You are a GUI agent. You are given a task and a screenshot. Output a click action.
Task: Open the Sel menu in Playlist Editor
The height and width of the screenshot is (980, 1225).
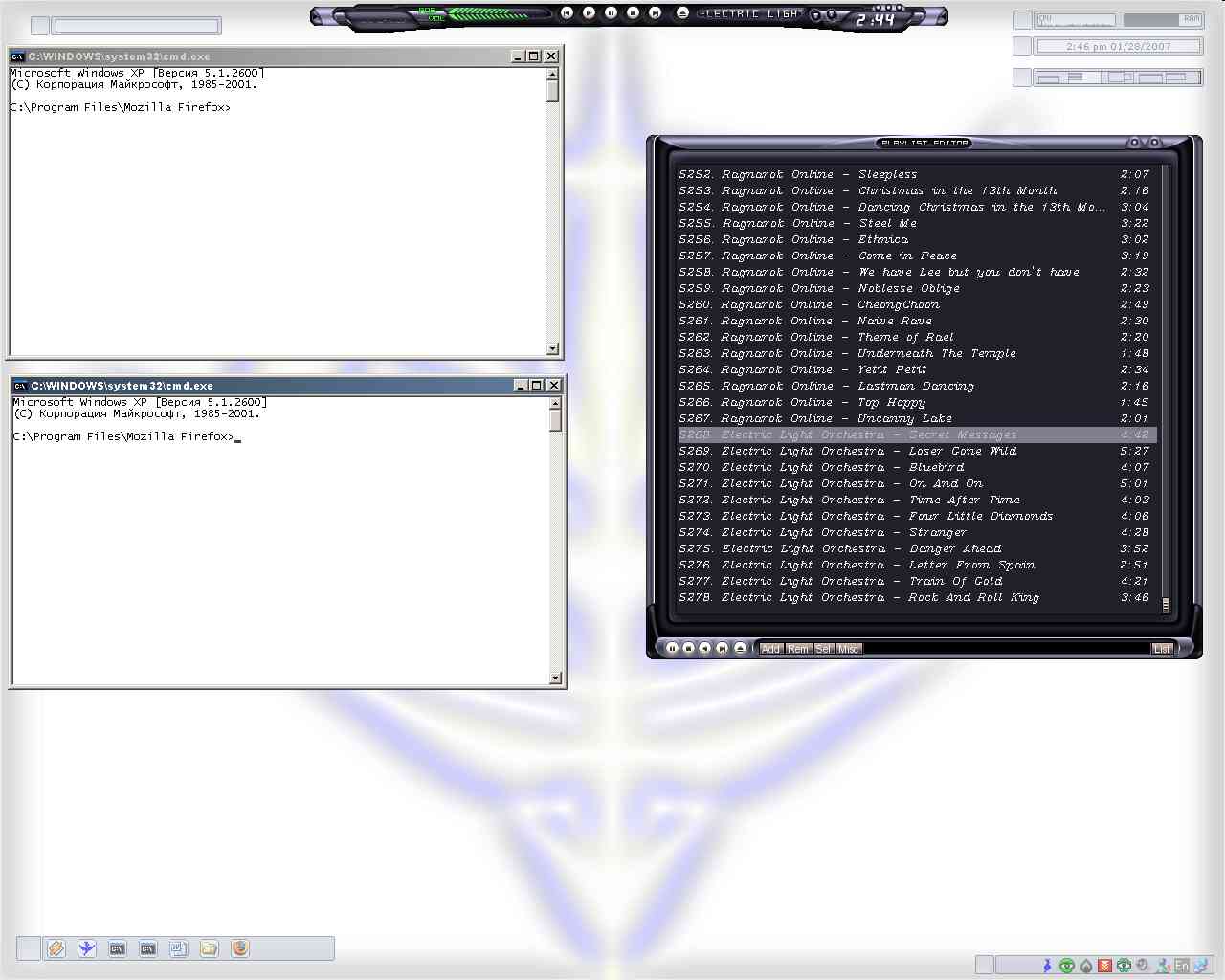(x=824, y=649)
